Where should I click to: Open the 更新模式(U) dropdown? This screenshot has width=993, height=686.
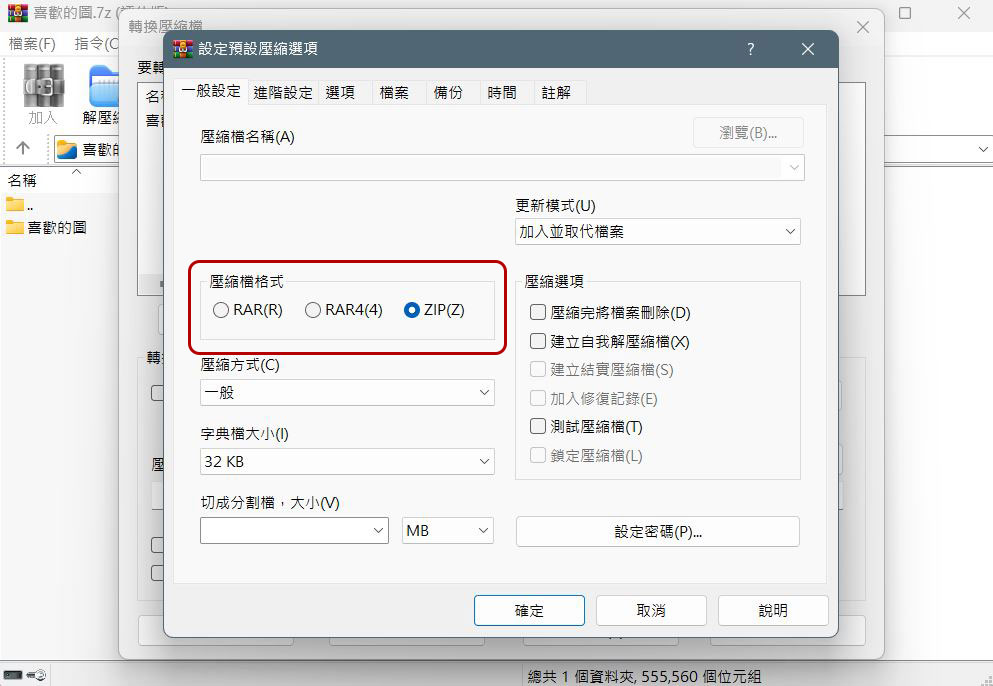pos(657,232)
